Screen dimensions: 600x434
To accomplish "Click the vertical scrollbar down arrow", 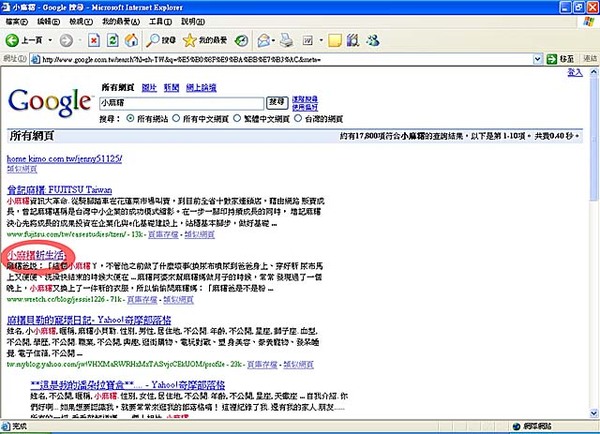I will coord(594,413).
